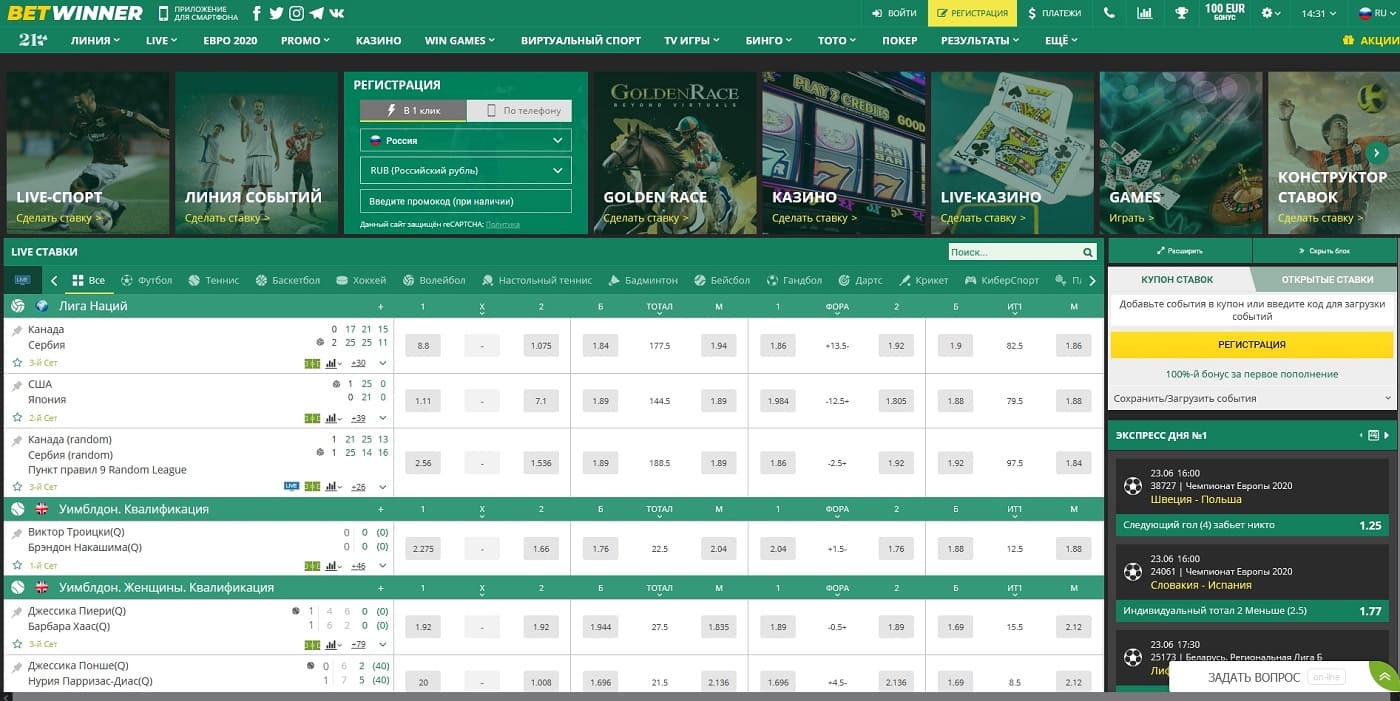This screenshot has width=1400, height=701.
Task: Open the Россия country dropdown
Action: [x=465, y=141]
